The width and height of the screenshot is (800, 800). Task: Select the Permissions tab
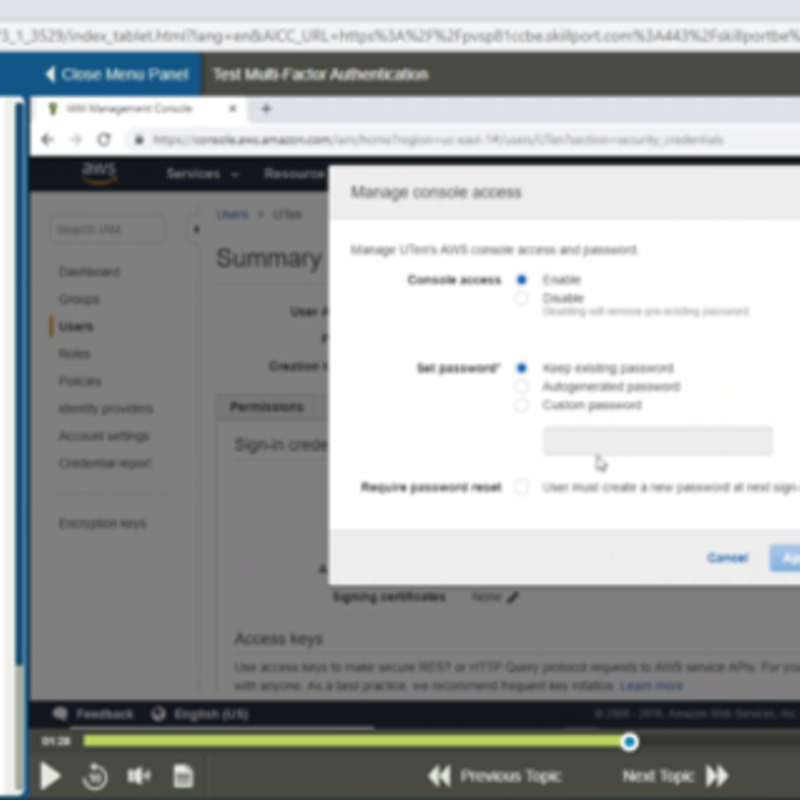[x=267, y=407]
